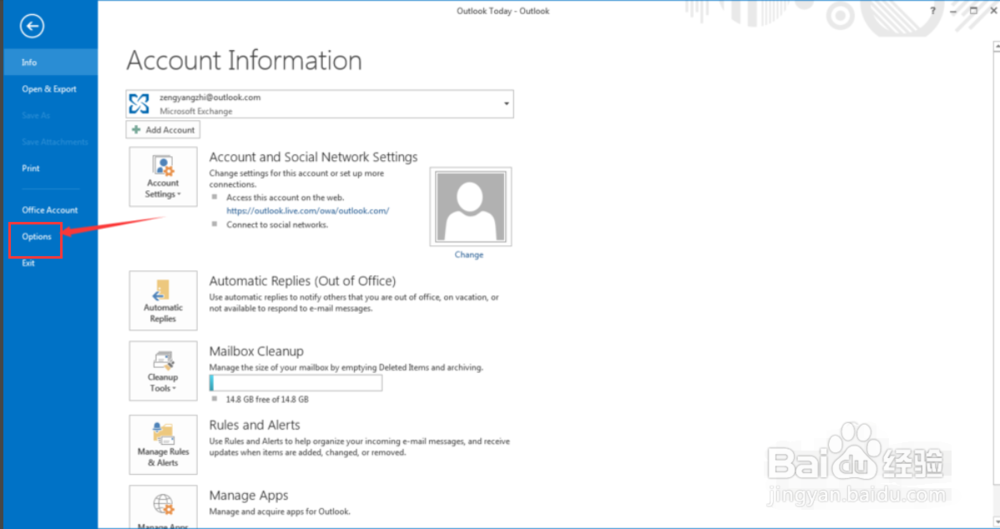Maximize the Outlook window

tap(973, 11)
